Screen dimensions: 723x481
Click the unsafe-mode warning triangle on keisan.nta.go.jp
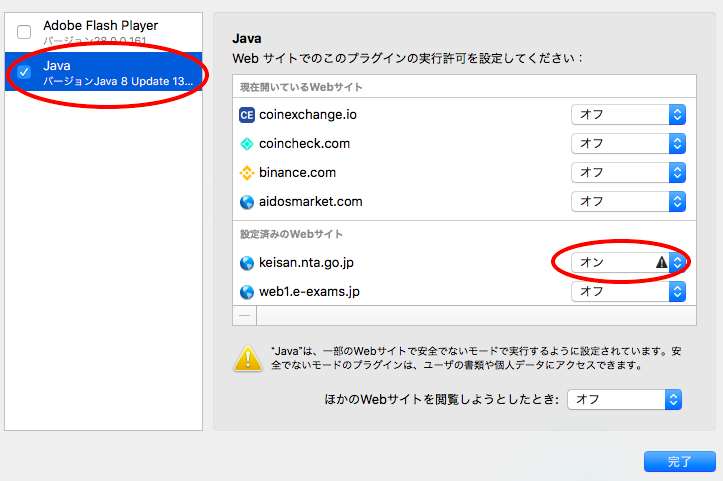click(662, 262)
